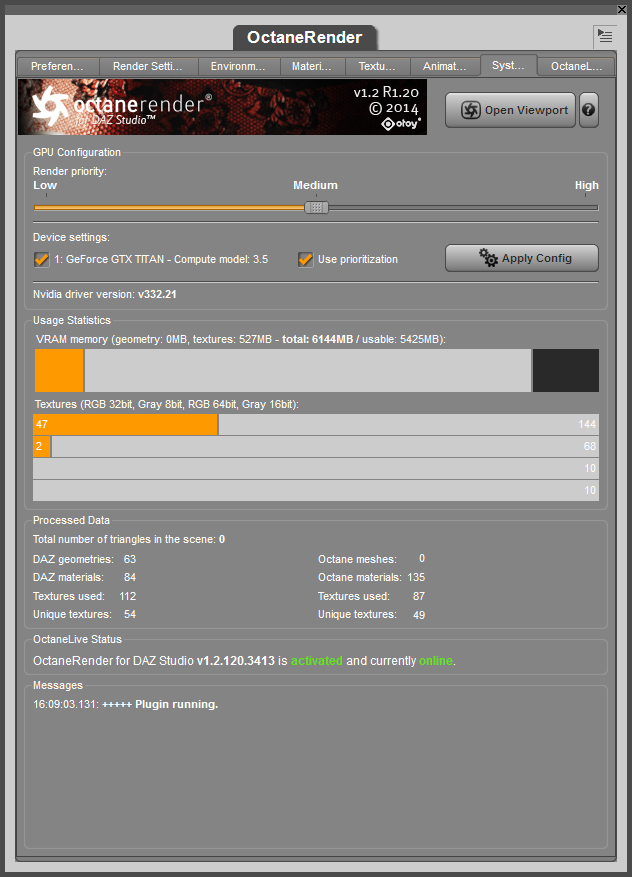
Task: Select the Textures tab
Action: point(378,67)
